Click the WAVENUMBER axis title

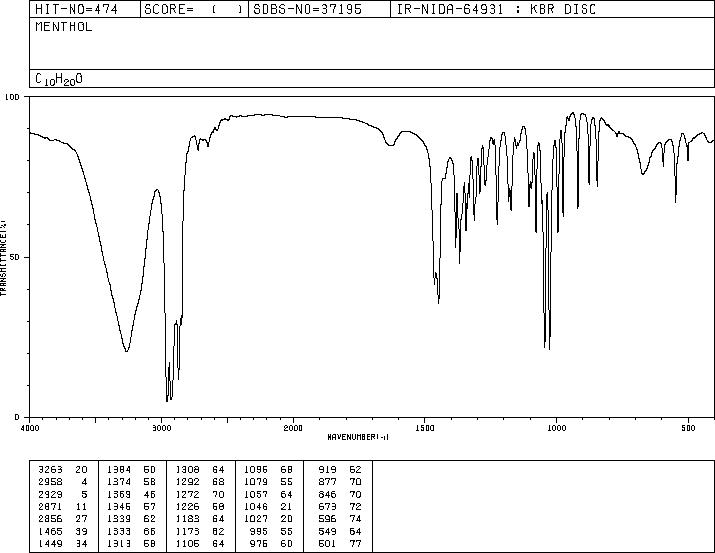coord(358,437)
